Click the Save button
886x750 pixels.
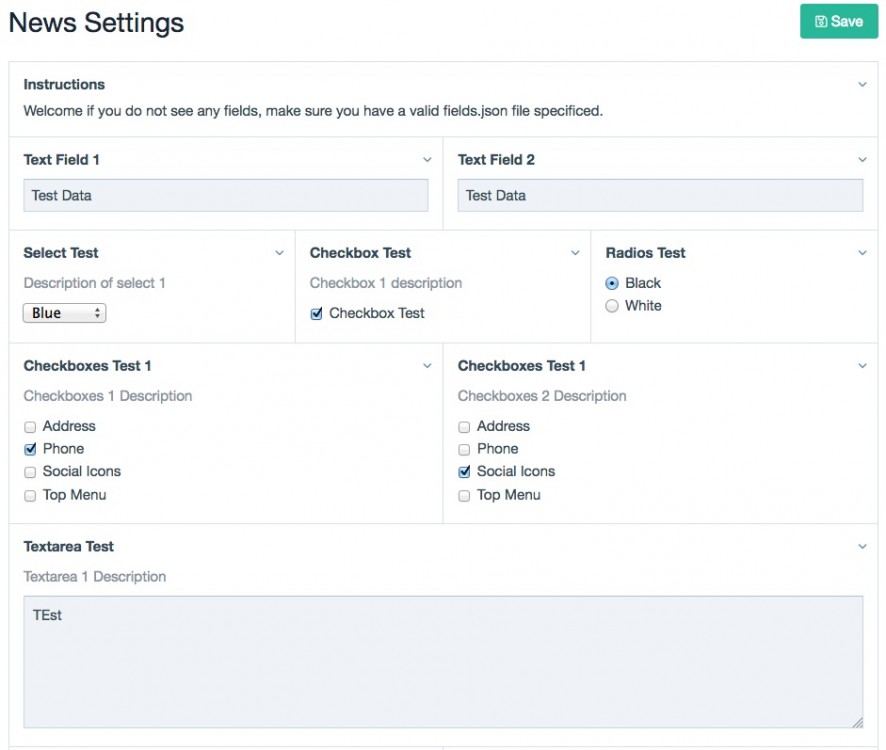[838, 21]
